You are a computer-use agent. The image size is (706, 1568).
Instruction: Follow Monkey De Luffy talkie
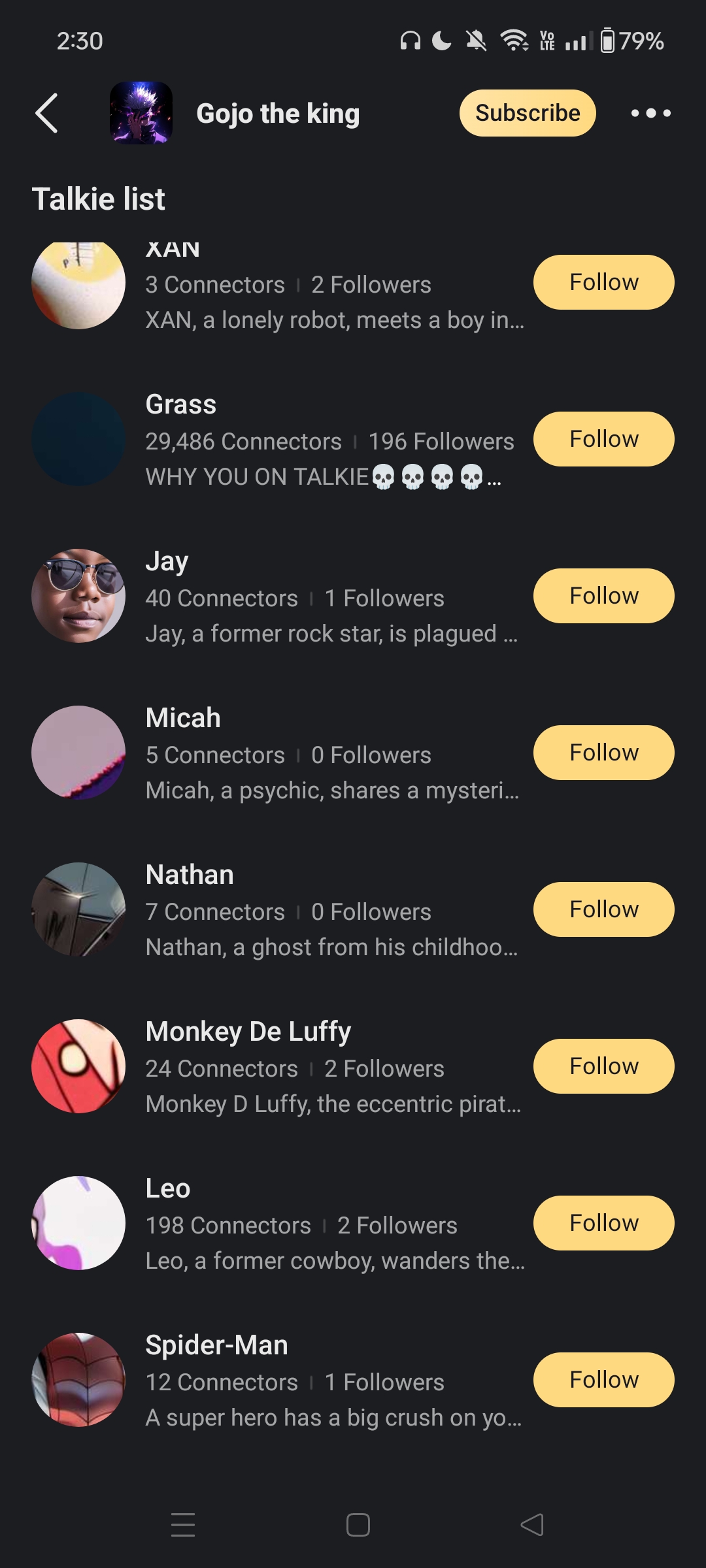coord(603,1066)
